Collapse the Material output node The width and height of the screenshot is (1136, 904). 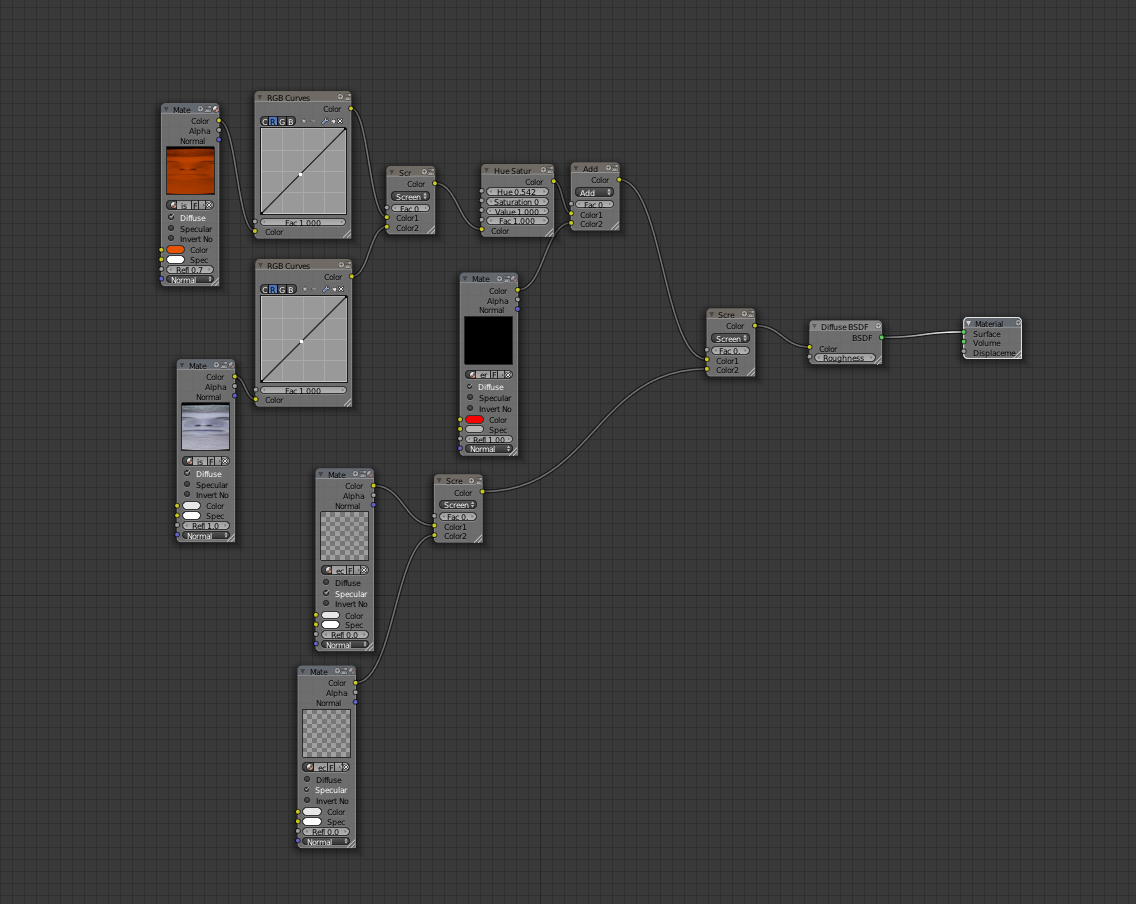click(969, 323)
